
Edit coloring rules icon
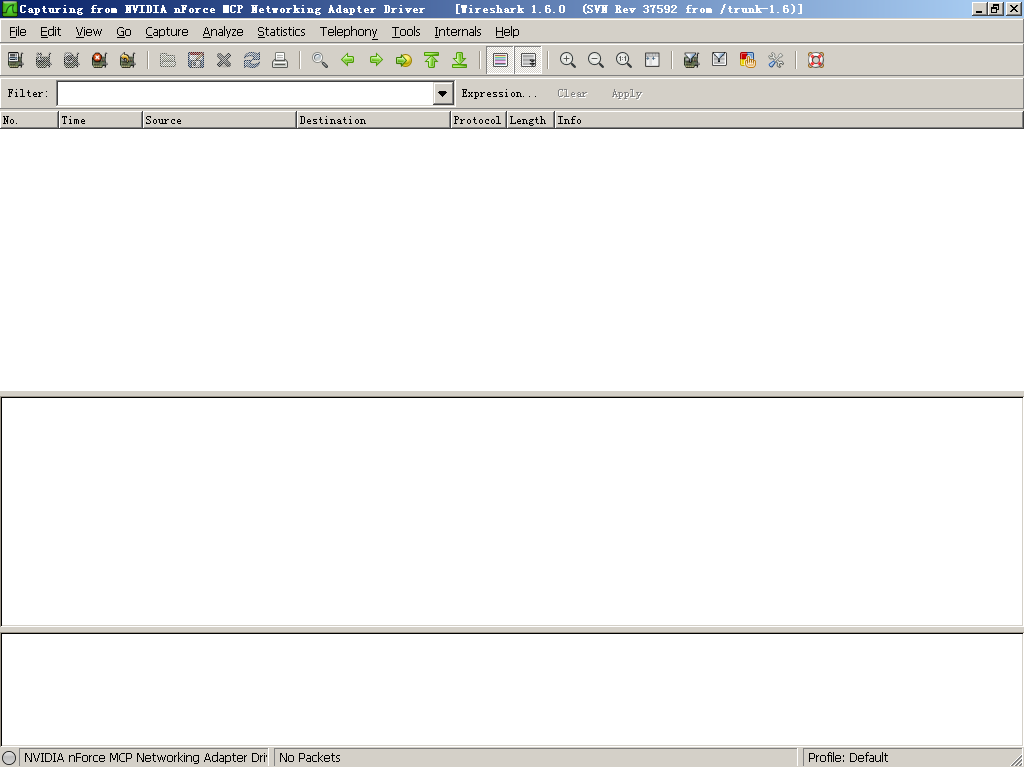coord(748,60)
